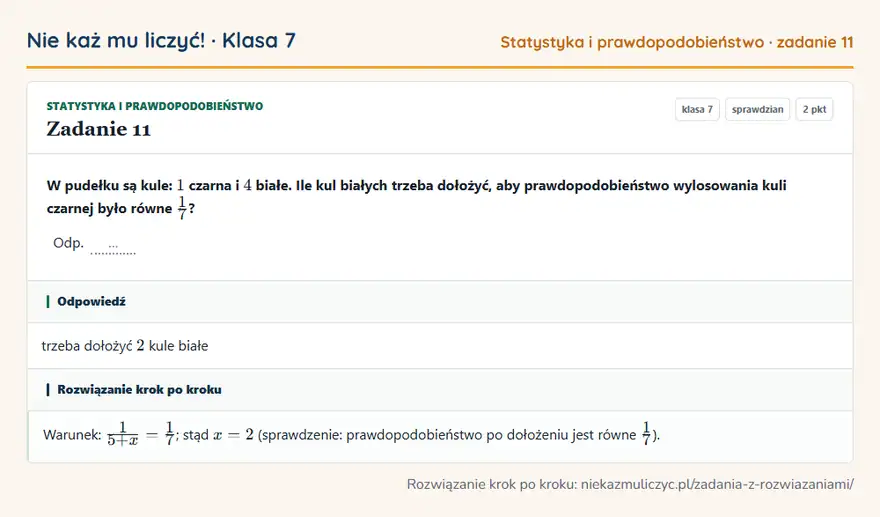Click the 'Odp.' label

click(x=68, y=243)
